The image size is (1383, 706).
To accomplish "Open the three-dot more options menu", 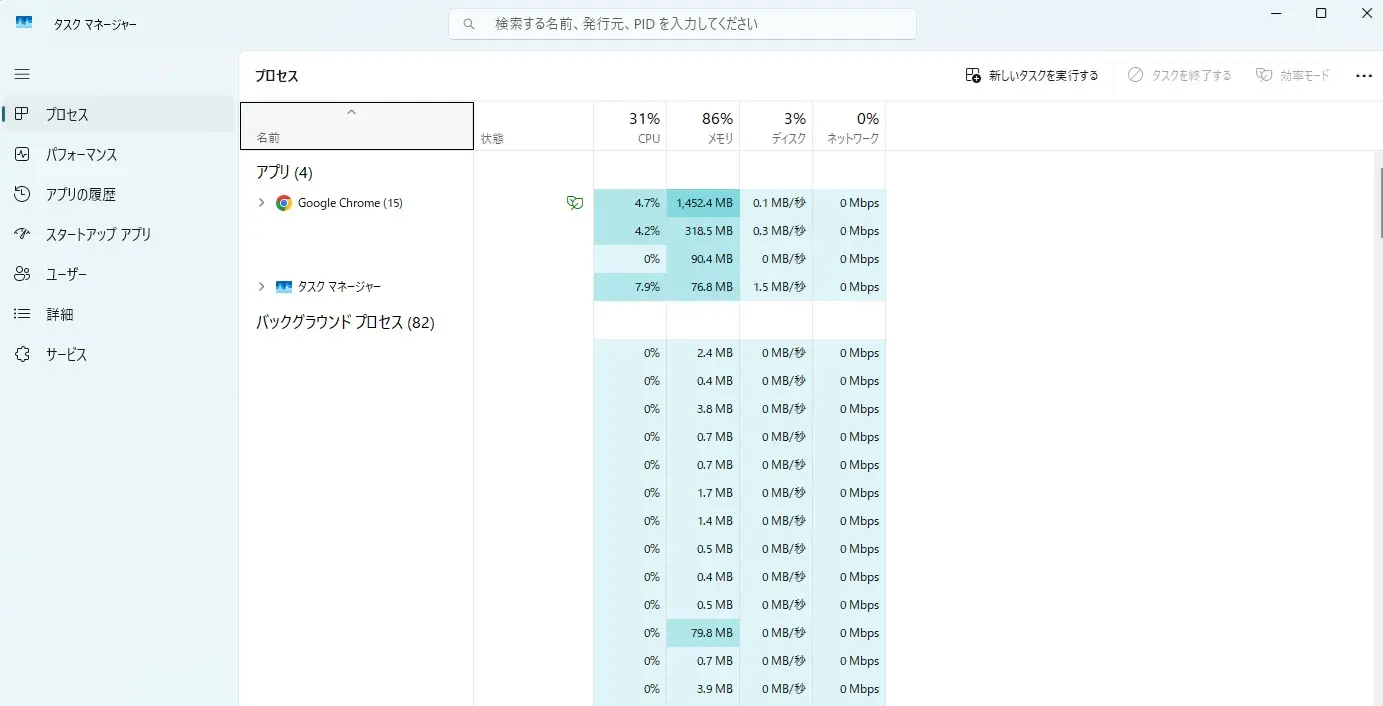I will (1364, 75).
